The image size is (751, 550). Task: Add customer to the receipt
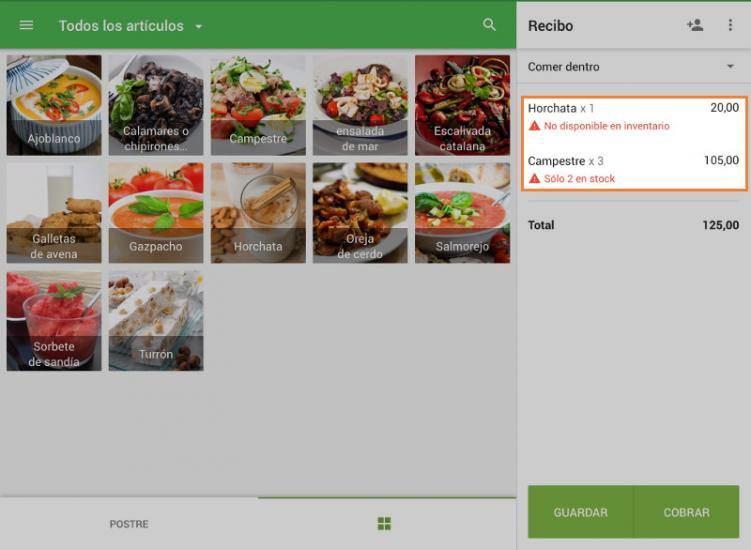click(x=695, y=25)
